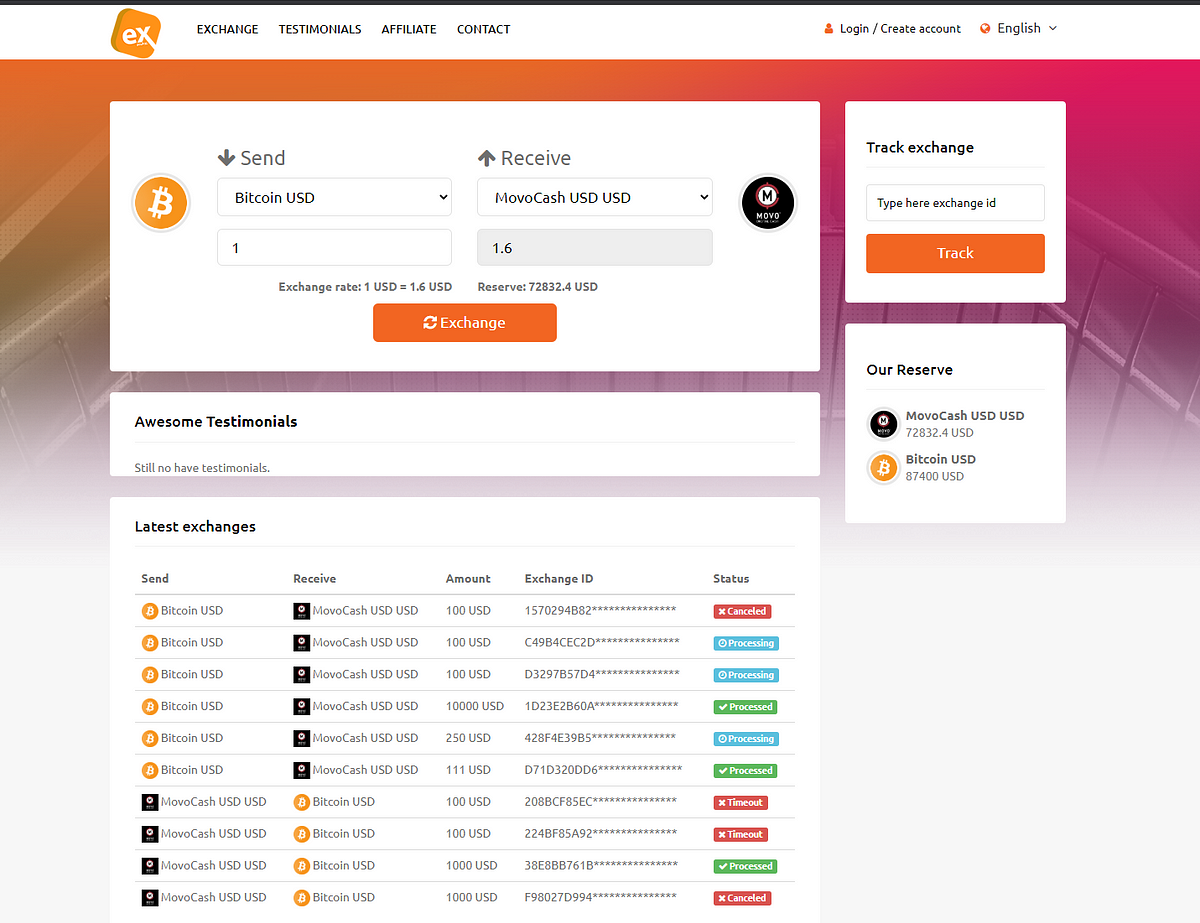The height and width of the screenshot is (923, 1200).
Task: Click Login / Create account link
Action: pos(900,29)
